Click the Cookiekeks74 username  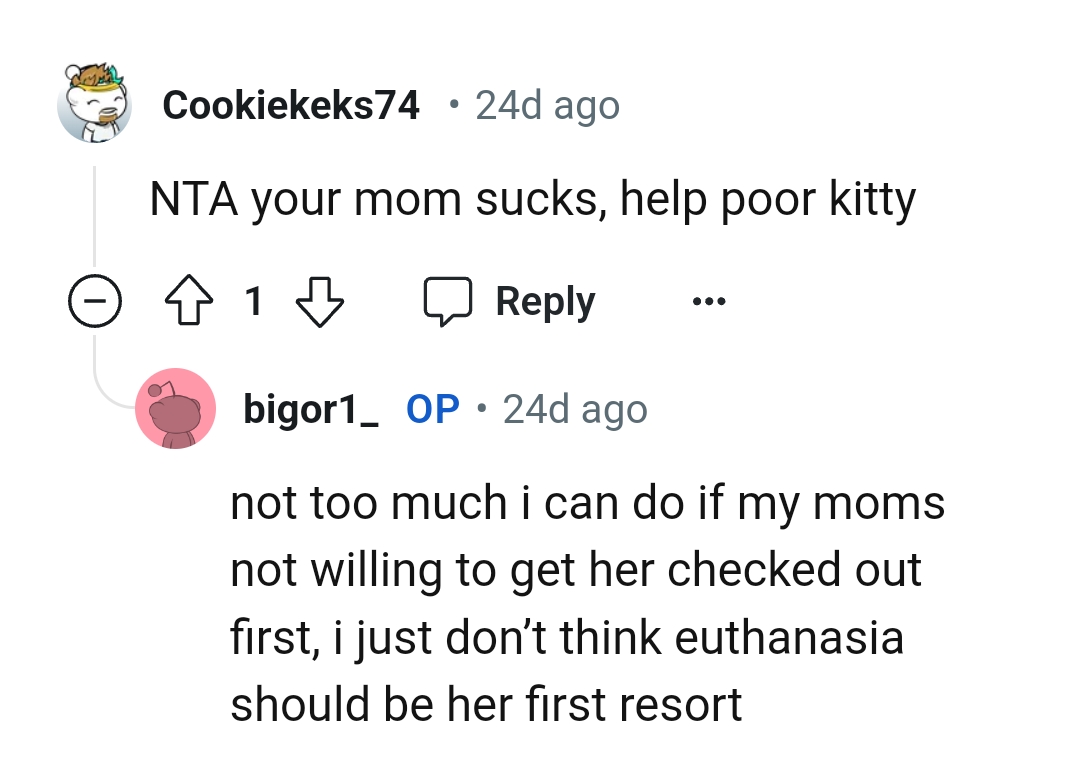tap(290, 104)
